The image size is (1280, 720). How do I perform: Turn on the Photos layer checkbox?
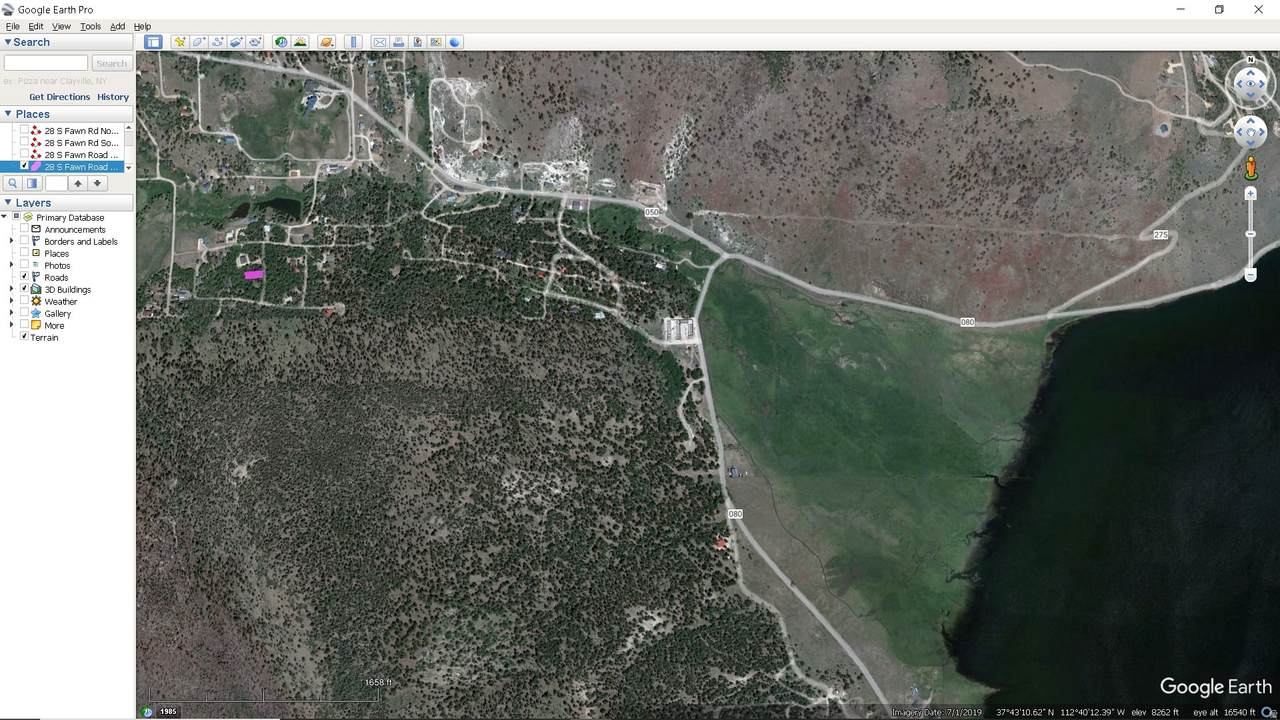pyautogui.click(x=24, y=266)
